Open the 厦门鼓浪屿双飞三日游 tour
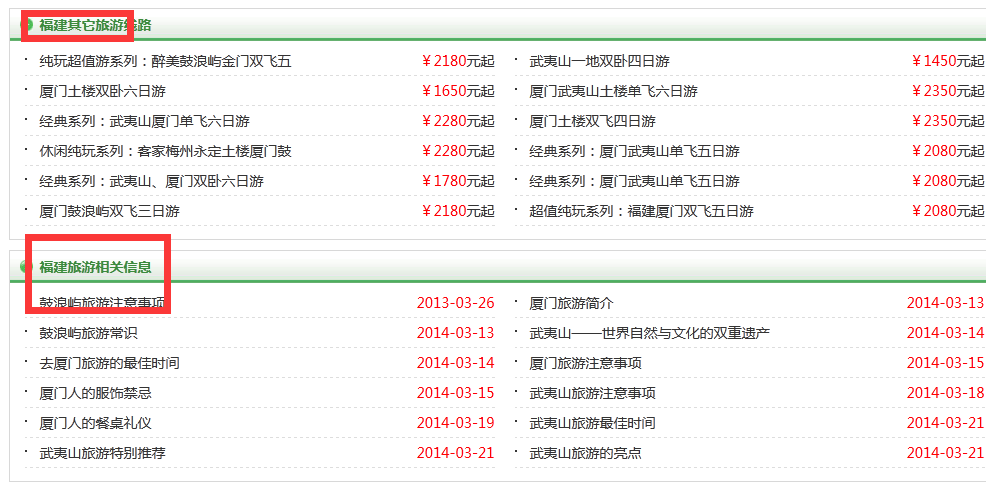The width and height of the screenshot is (986, 482). pos(109,211)
